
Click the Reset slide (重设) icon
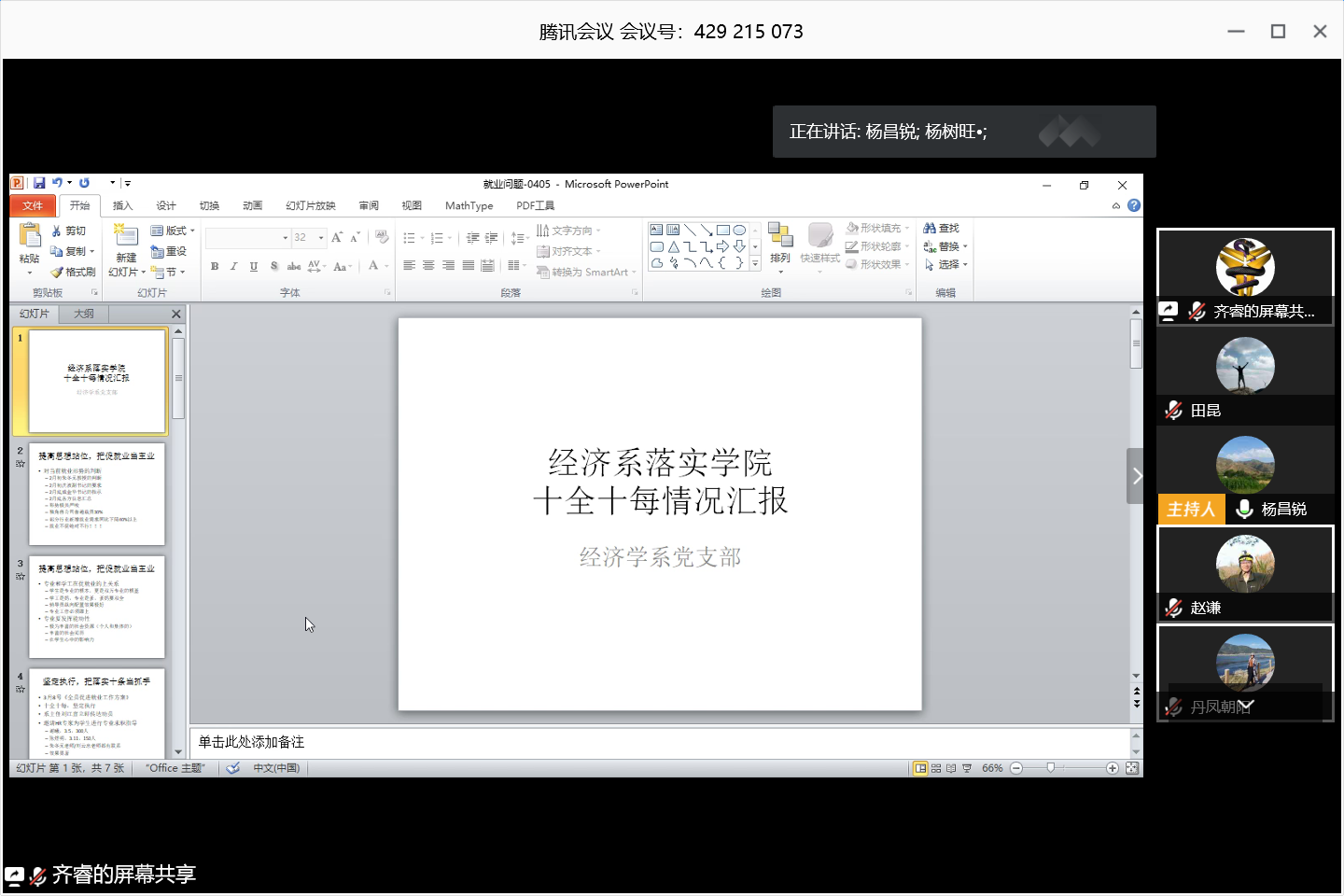coord(157,252)
